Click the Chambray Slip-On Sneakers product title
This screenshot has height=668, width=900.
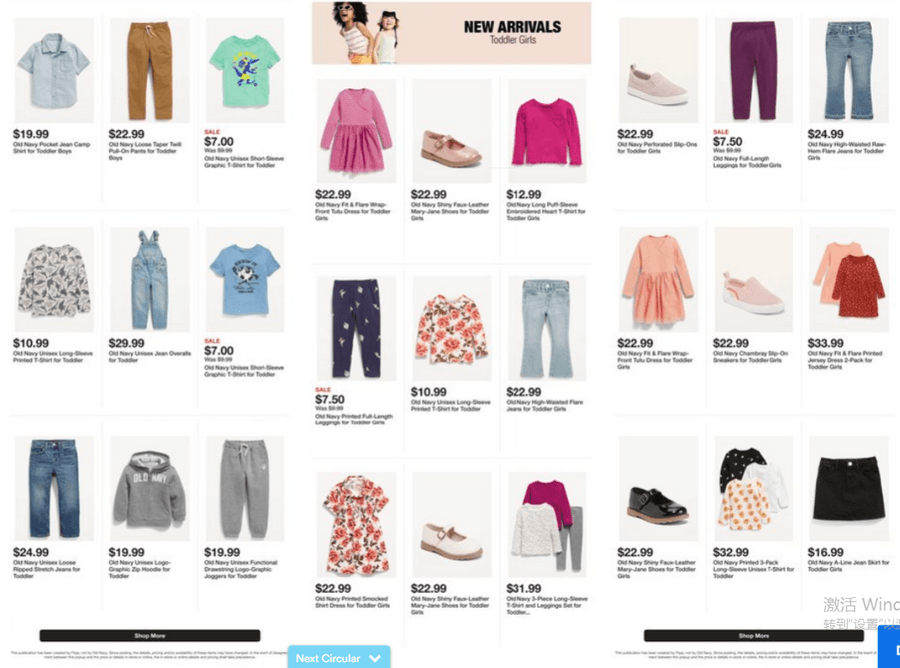750,357
